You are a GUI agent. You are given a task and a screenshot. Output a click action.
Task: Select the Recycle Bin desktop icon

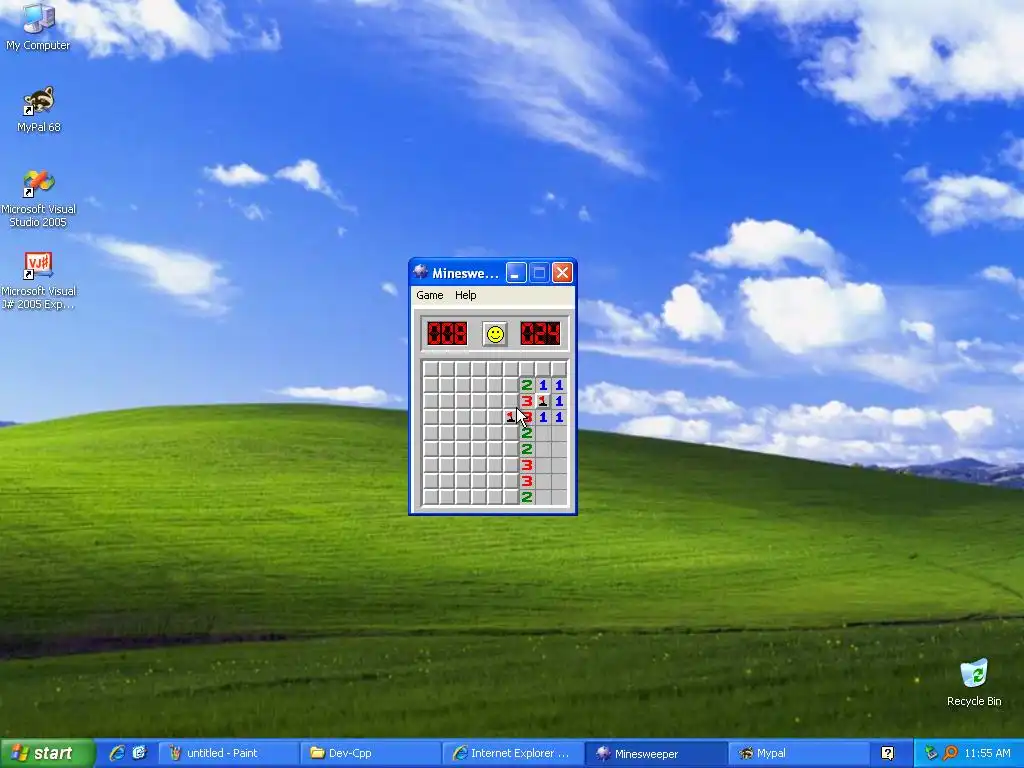(x=974, y=682)
